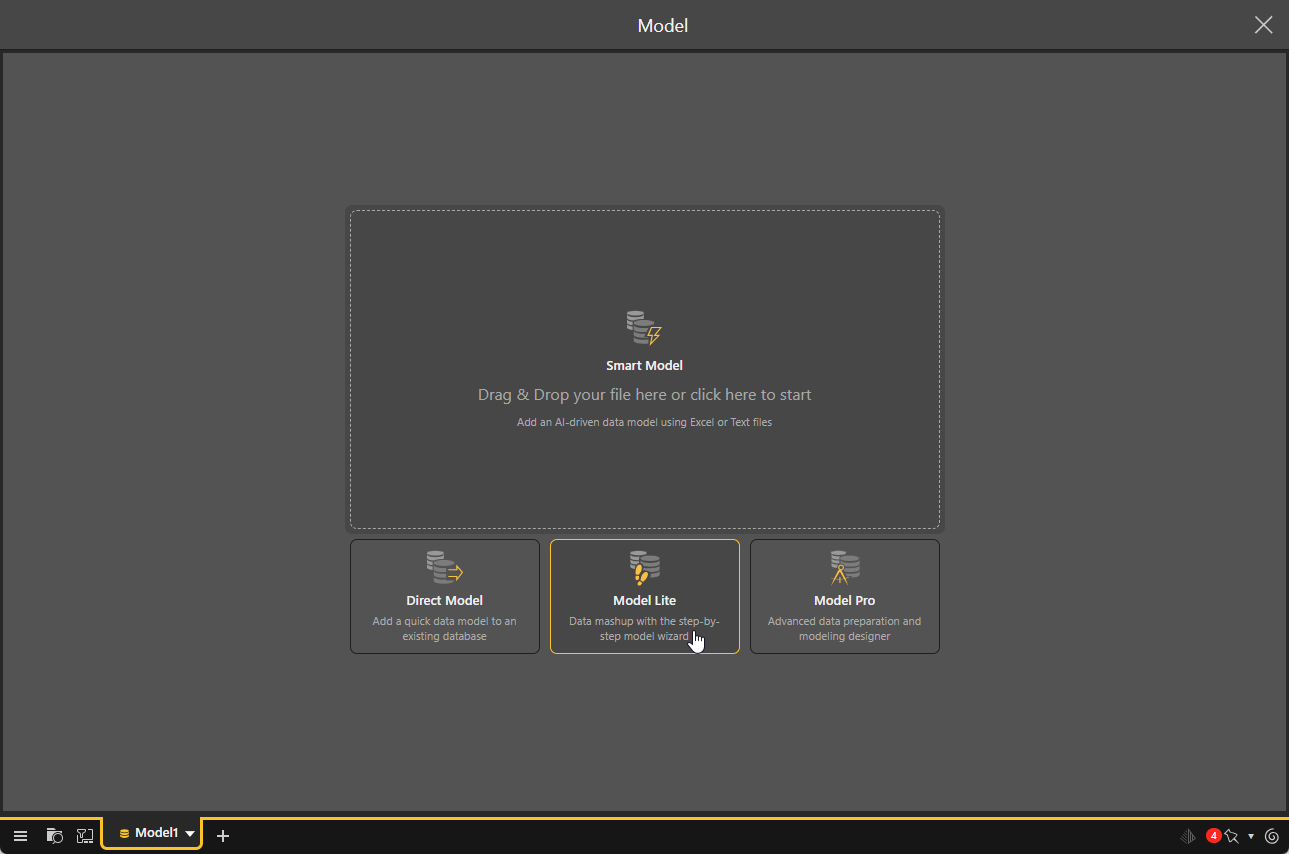Expand the small triangle dropdown beside pin
1289x854 pixels.
pos(1251,836)
